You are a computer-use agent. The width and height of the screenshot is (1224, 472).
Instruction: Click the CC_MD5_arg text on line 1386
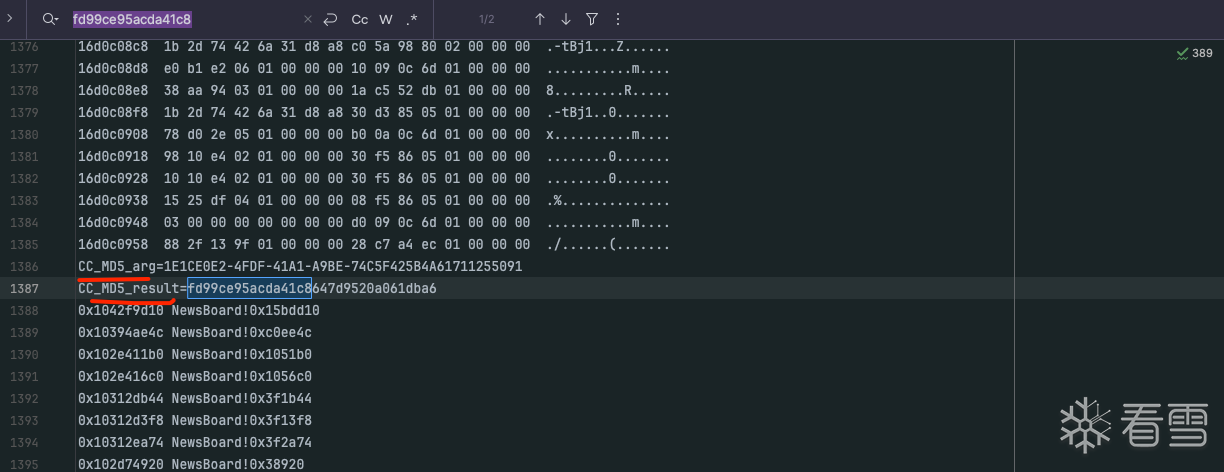click(x=114, y=266)
